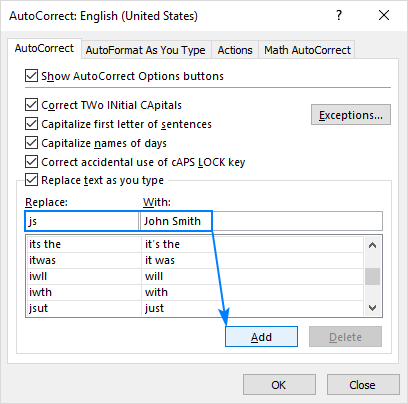Screen dimensions: 408x404
Task: Click into the Replace field containing js
Action: click(x=82, y=221)
